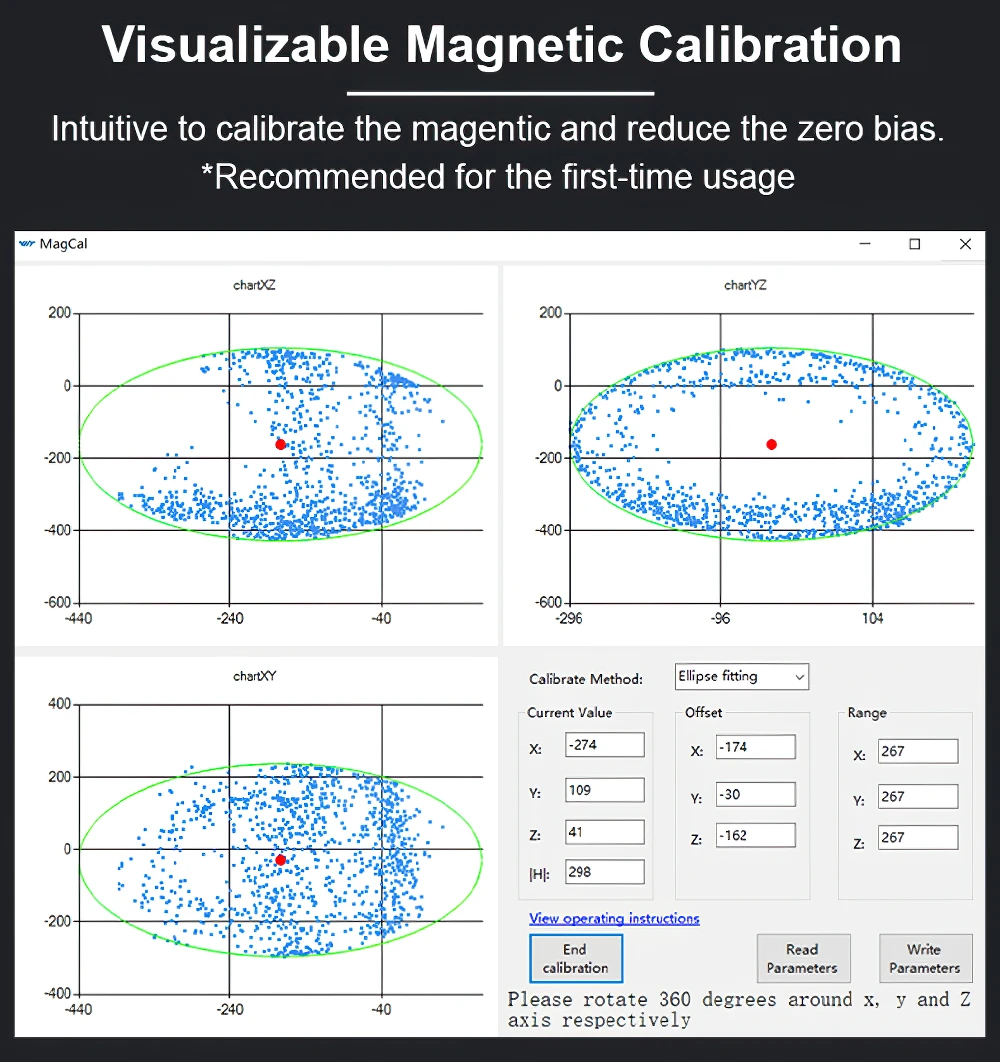Select the Offset Y input field
The height and width of the screenshot is (1062, 1000).
click(755, 795)
